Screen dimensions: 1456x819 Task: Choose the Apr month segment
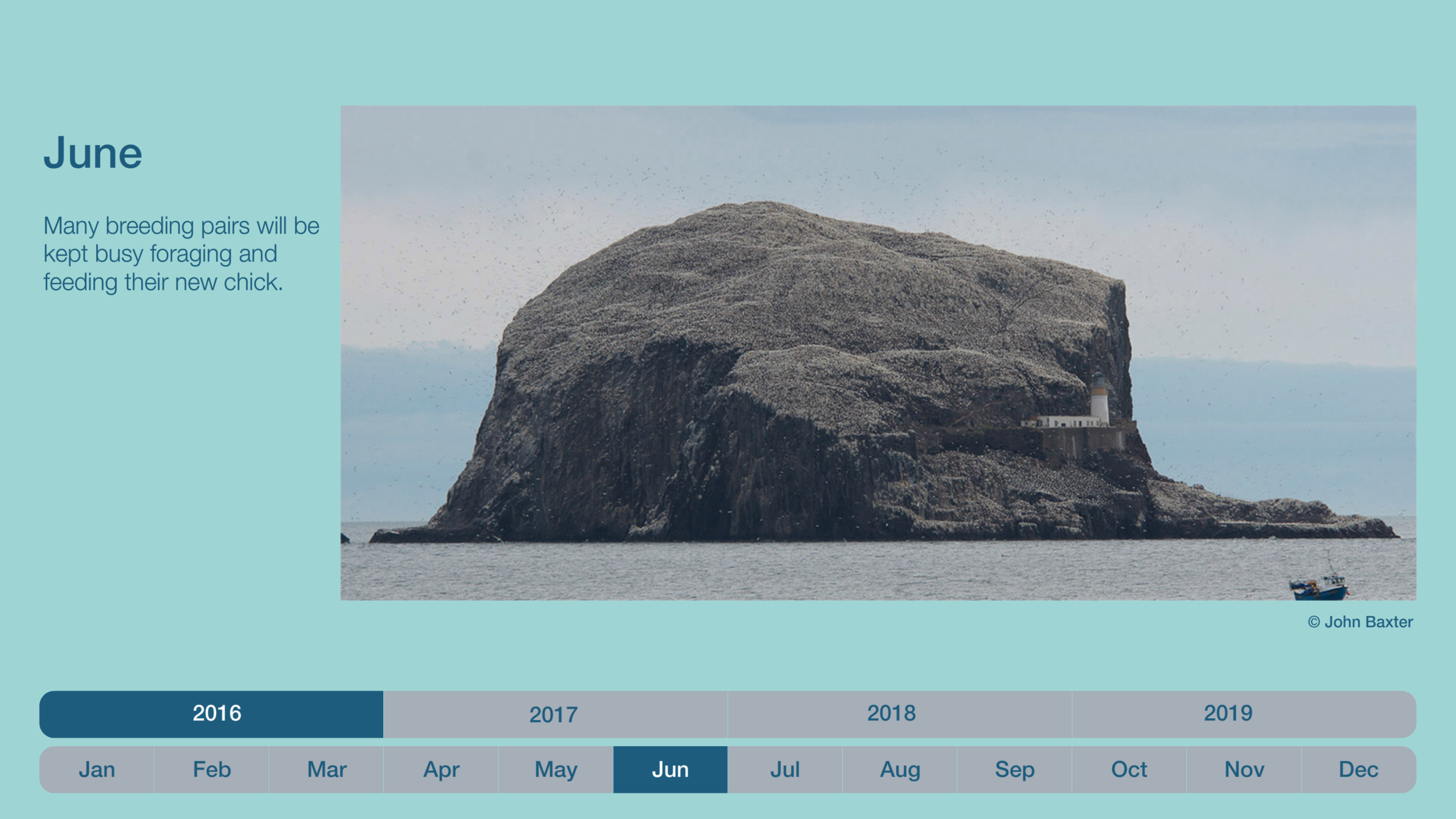point(441,769)
